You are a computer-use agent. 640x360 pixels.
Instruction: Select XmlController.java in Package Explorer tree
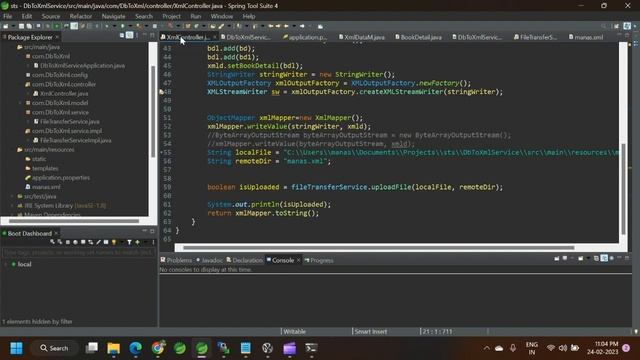click(60, 93)
